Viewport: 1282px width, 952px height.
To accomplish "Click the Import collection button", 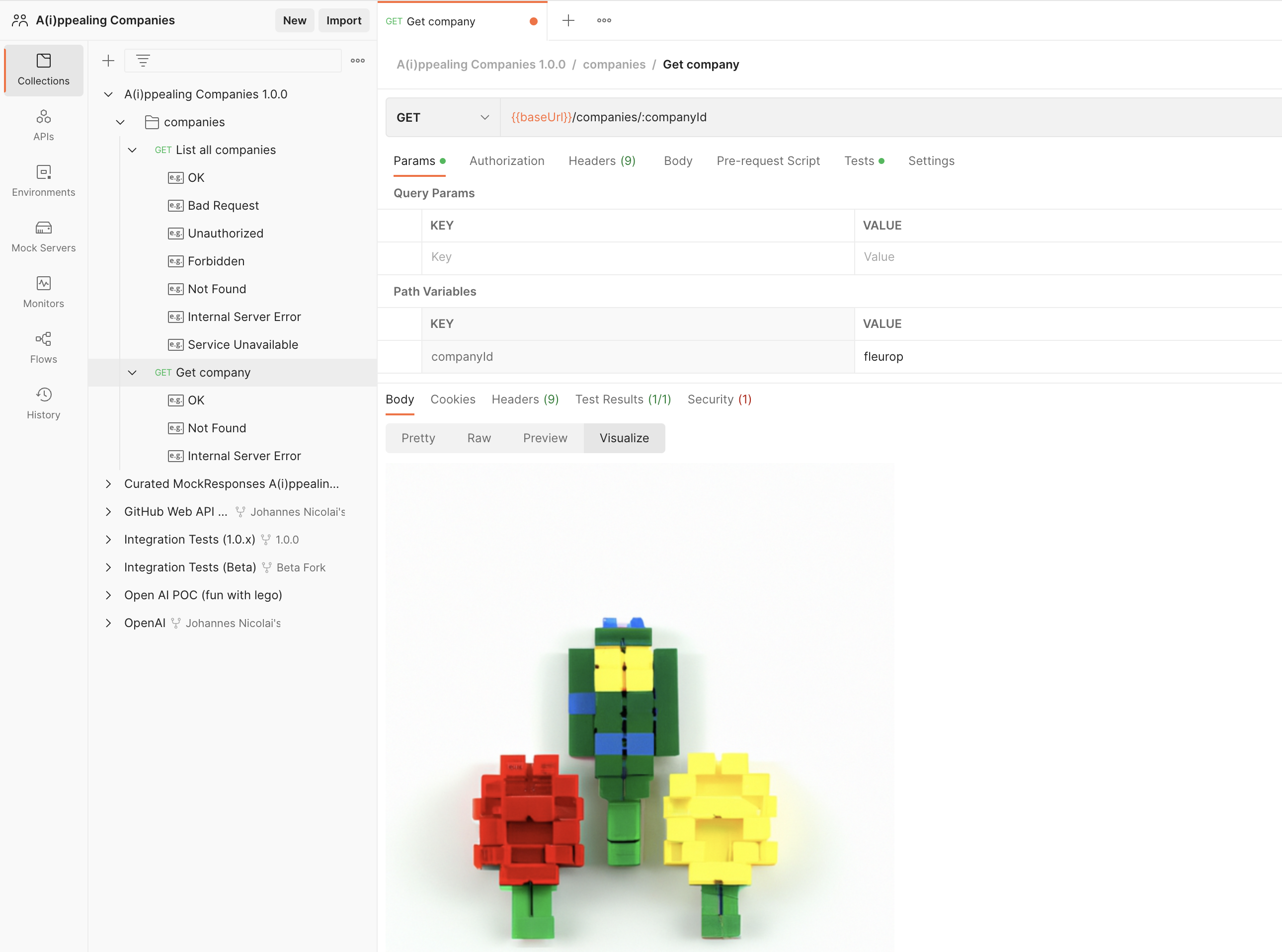I will [x=344, y=20].
